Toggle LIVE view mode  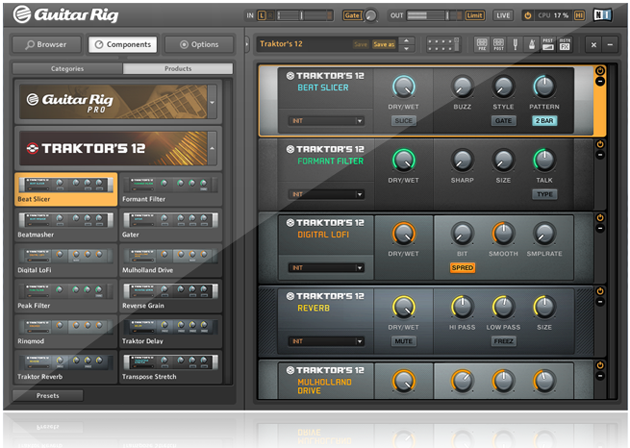point(503,15)
